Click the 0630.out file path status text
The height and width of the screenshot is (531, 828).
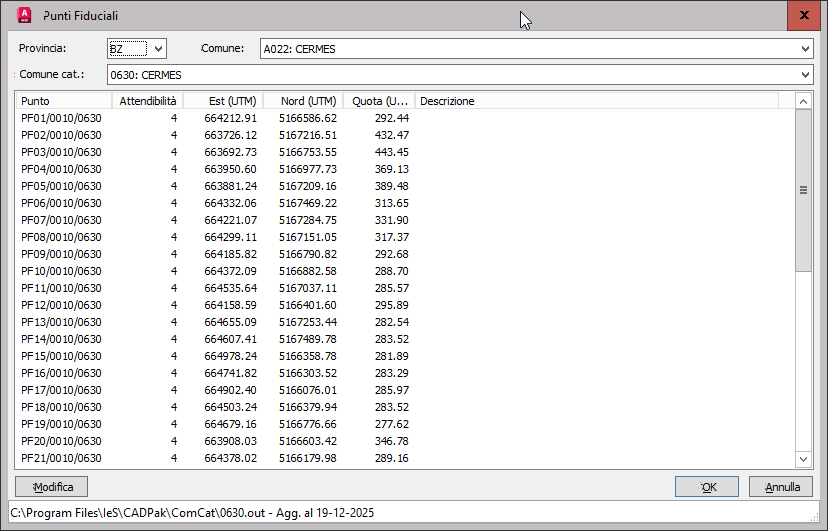pos(192,513)
